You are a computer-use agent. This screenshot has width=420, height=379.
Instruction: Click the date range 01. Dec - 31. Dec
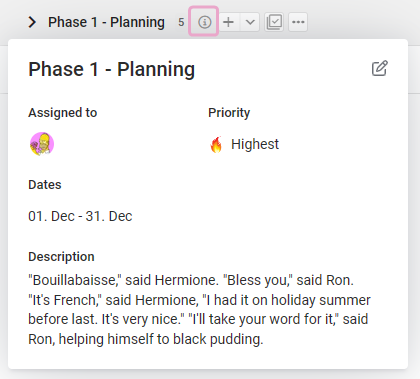point(80,216)
